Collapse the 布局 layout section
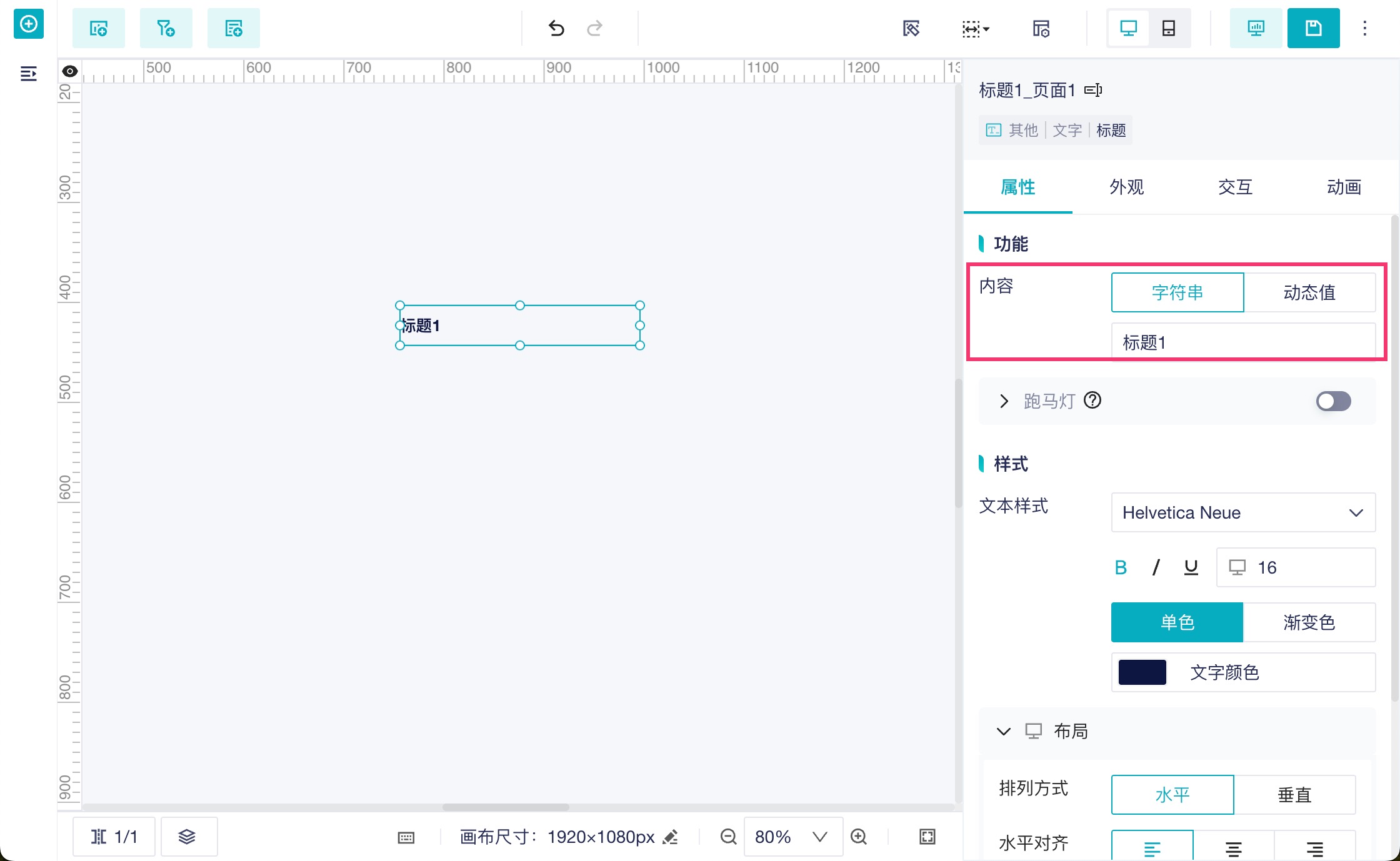The height and width of the screenshot is (861, 1400). click(x=1004, y=731)
